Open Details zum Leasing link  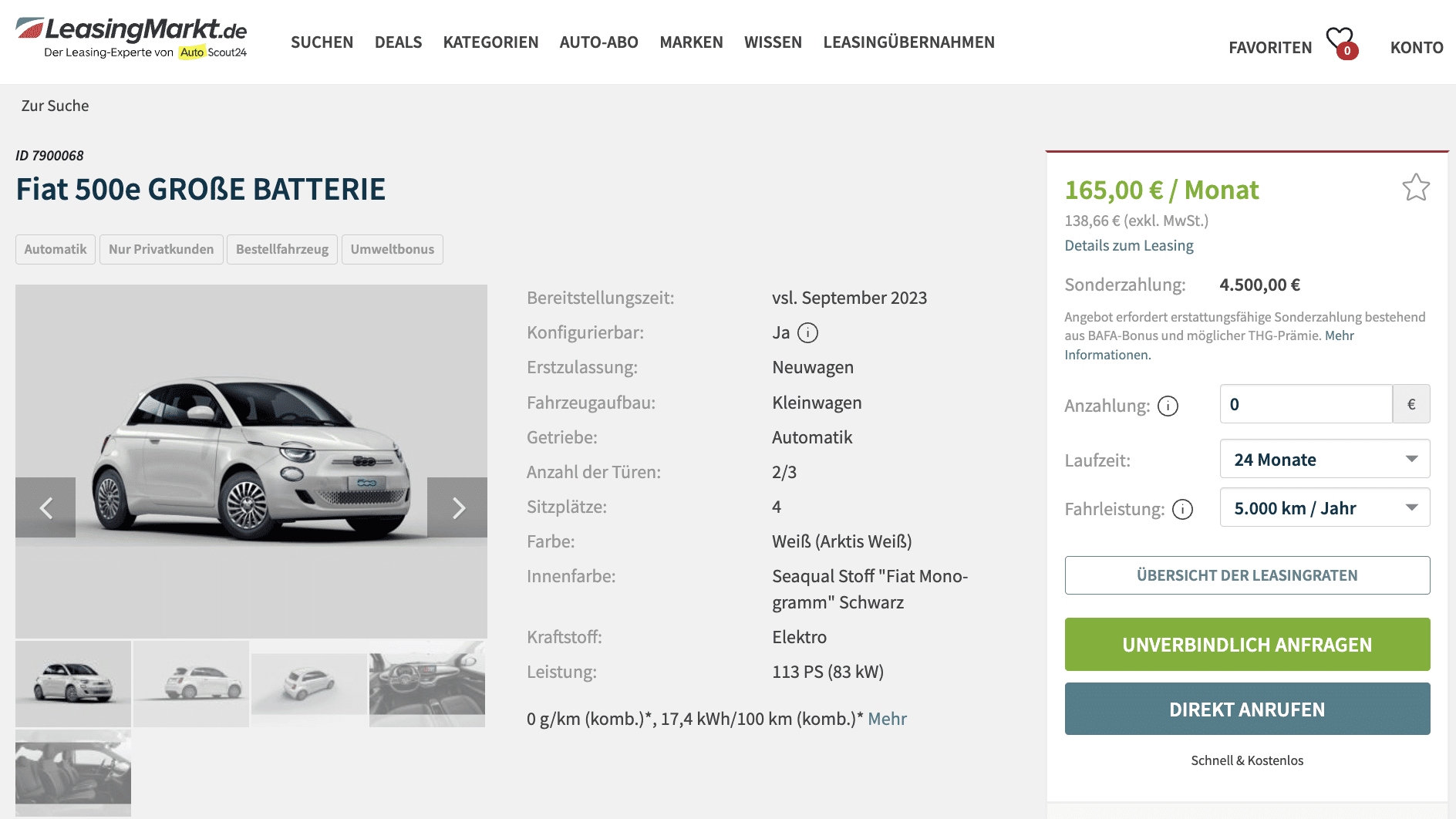tap(1129, 245)
